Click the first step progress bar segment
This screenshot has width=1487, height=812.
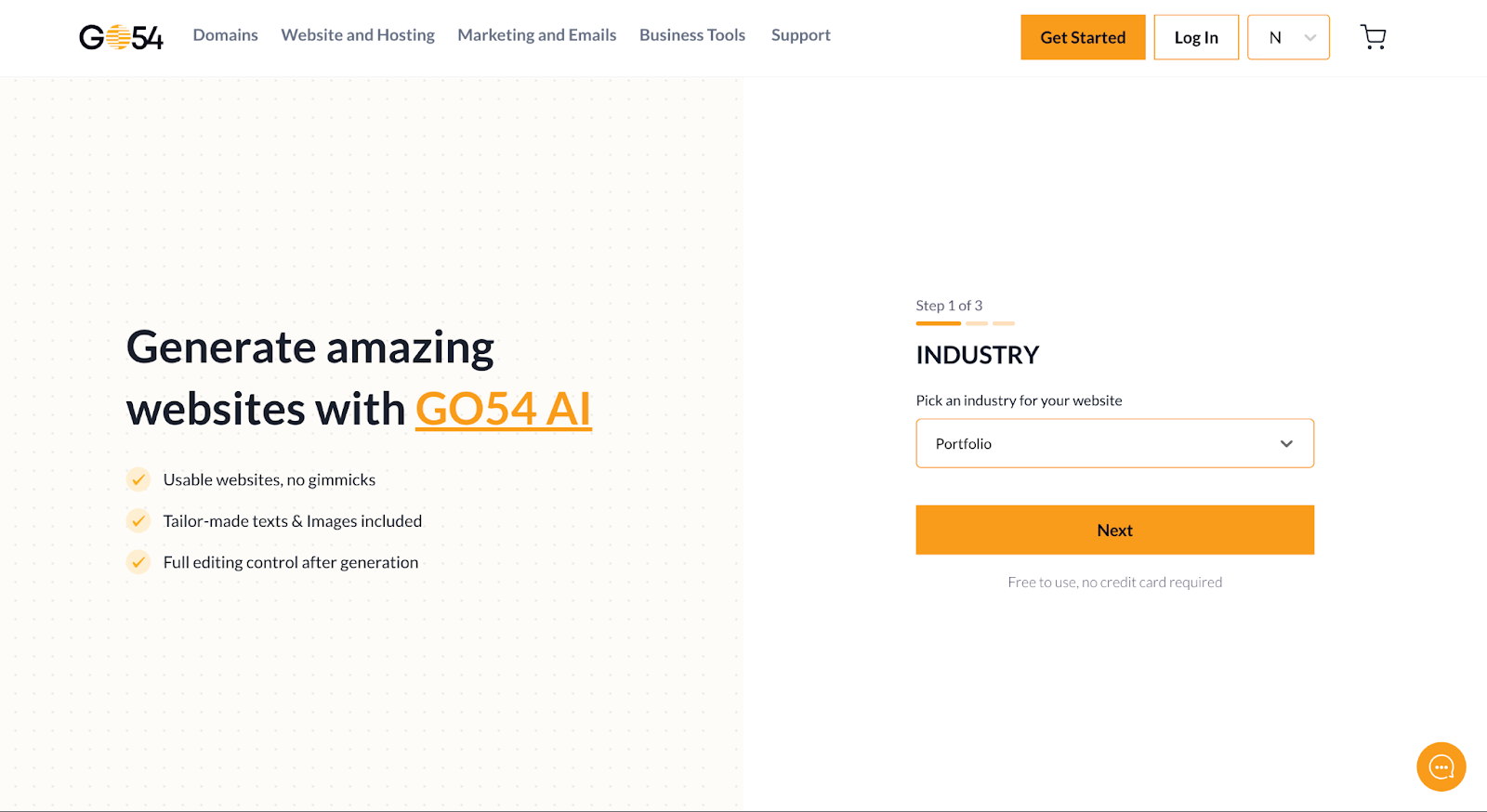(x=938, y=323)
